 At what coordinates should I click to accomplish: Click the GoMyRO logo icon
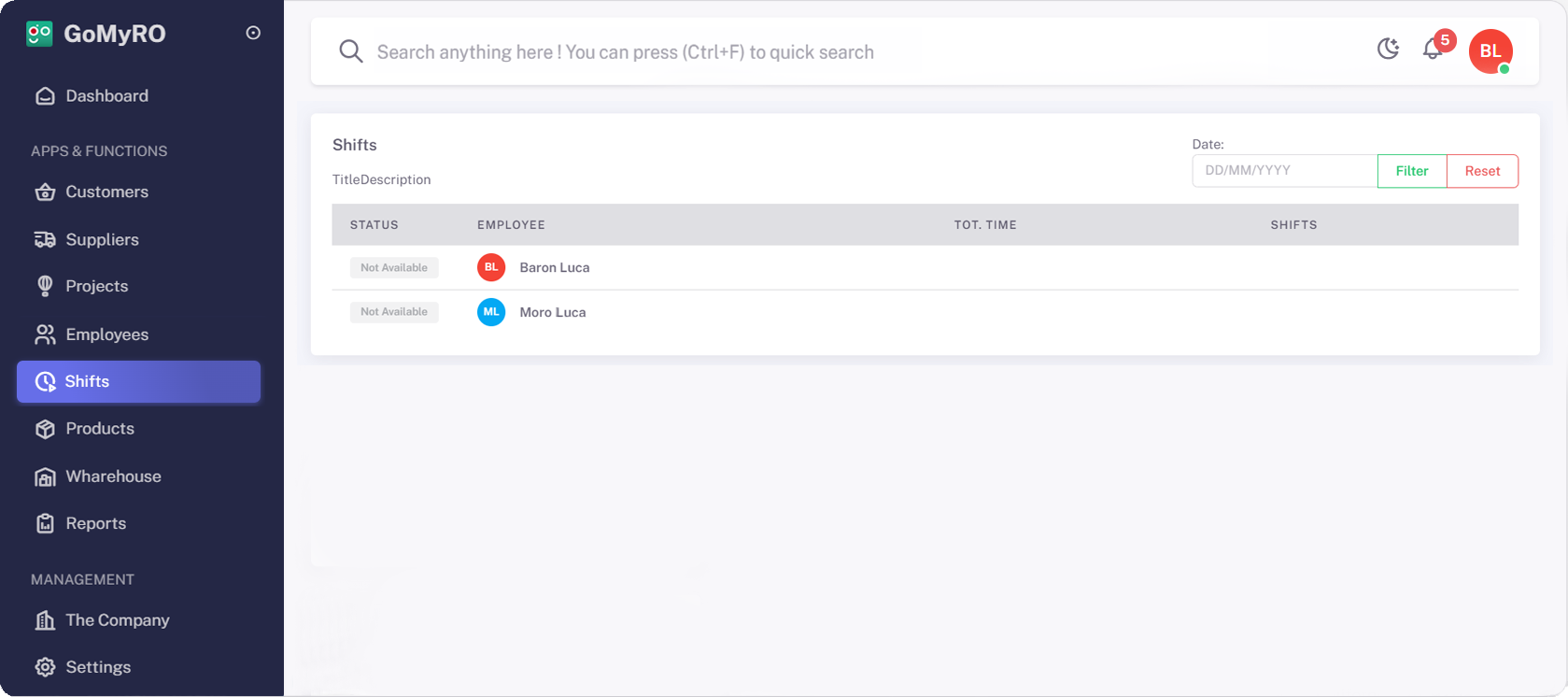tap(39, 34)
